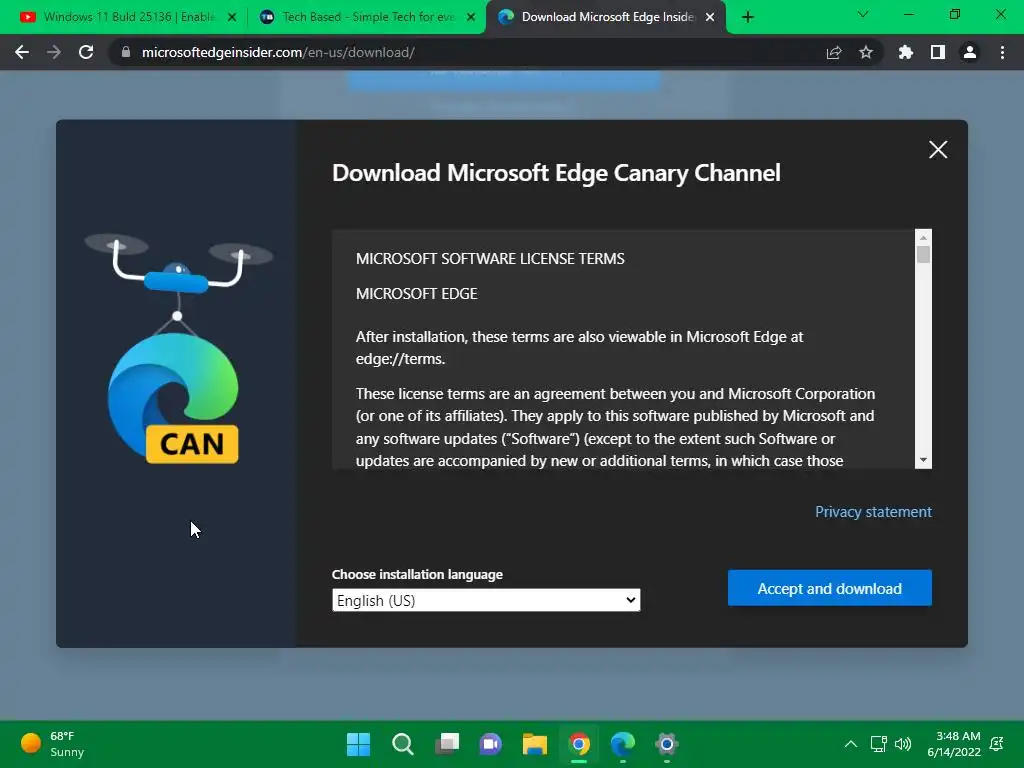Open the tab search chevron
Viewport: 1024px width, 768px height.
coord(863,14)
